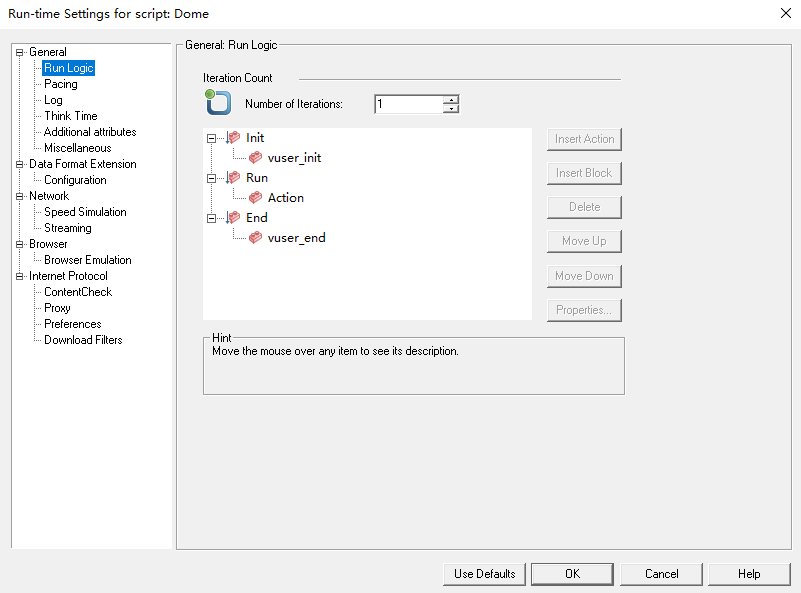Viewport: 801px width, 593px height.
Task: Select Pacing in the settings tree
Action: [x=60, y=84]
